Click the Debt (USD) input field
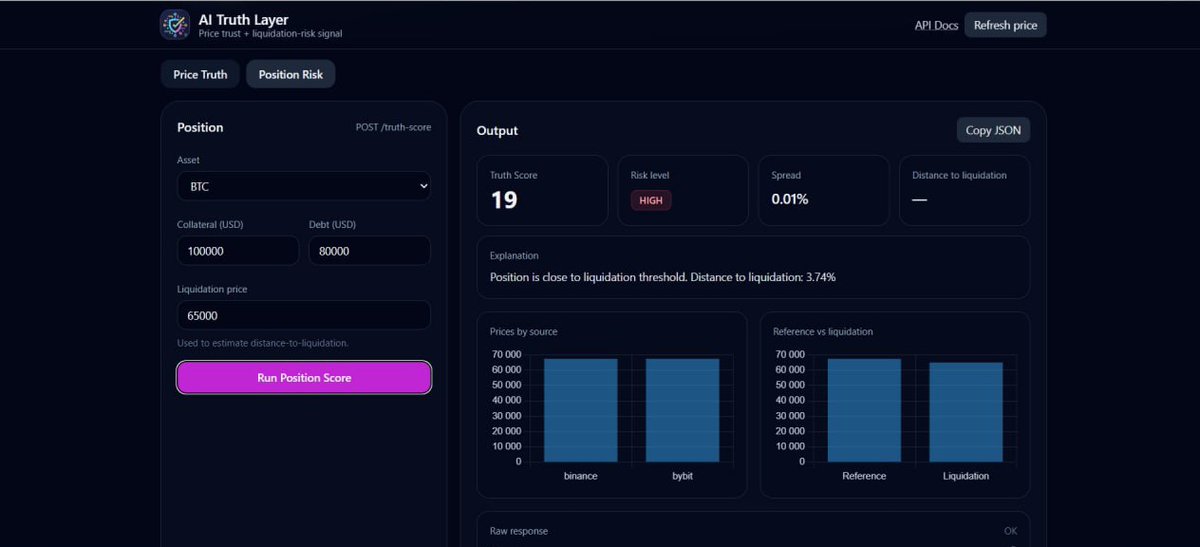Viewport: 1200px width, 547px height. pos(370,251)
